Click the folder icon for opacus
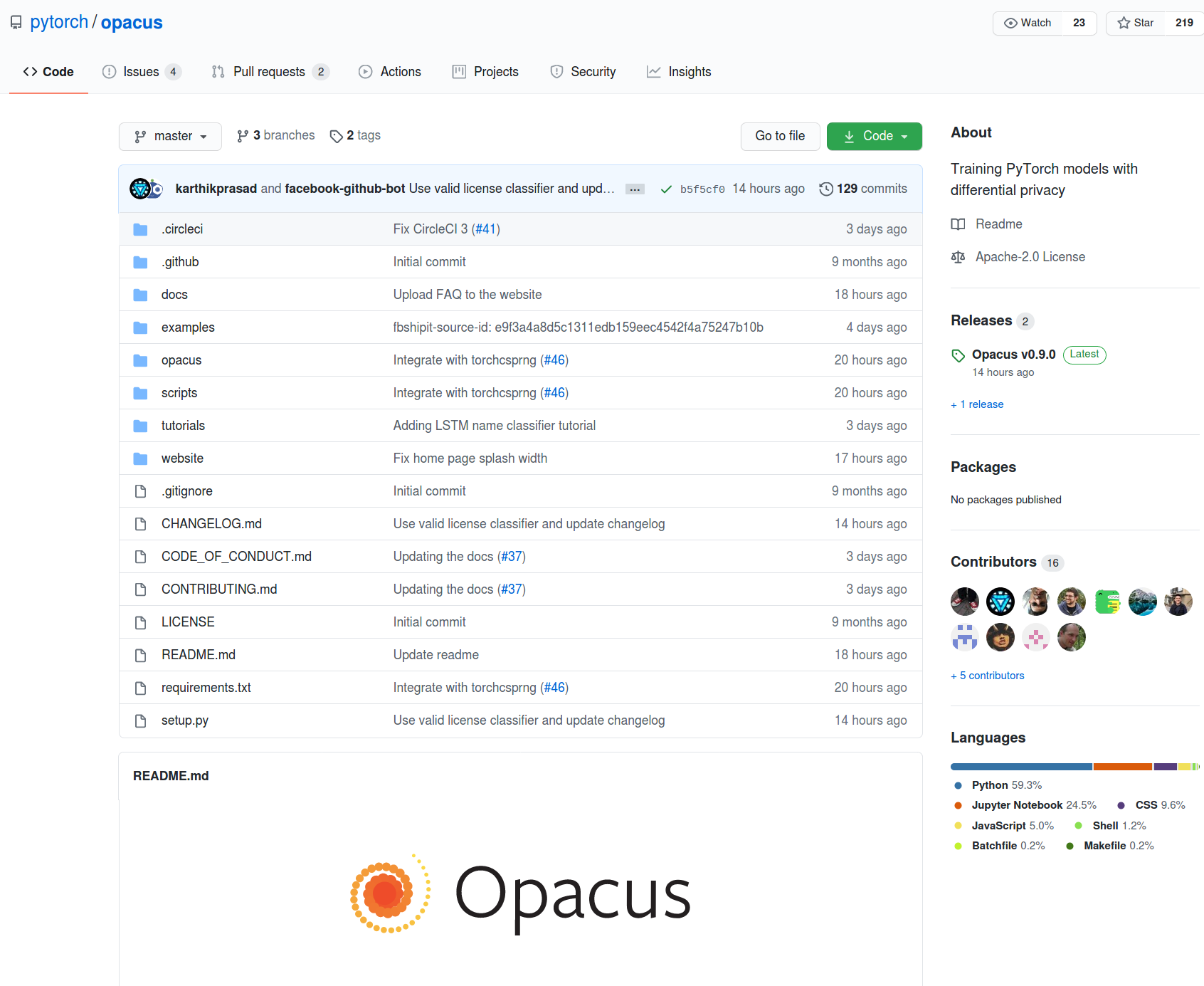The height and width of the screenshot is (986, 1204). click(x=140, y=360)
